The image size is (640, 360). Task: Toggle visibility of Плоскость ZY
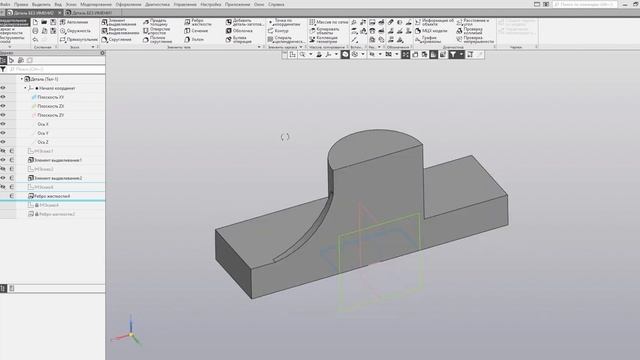pyautogui.click(x=3, y=115)
